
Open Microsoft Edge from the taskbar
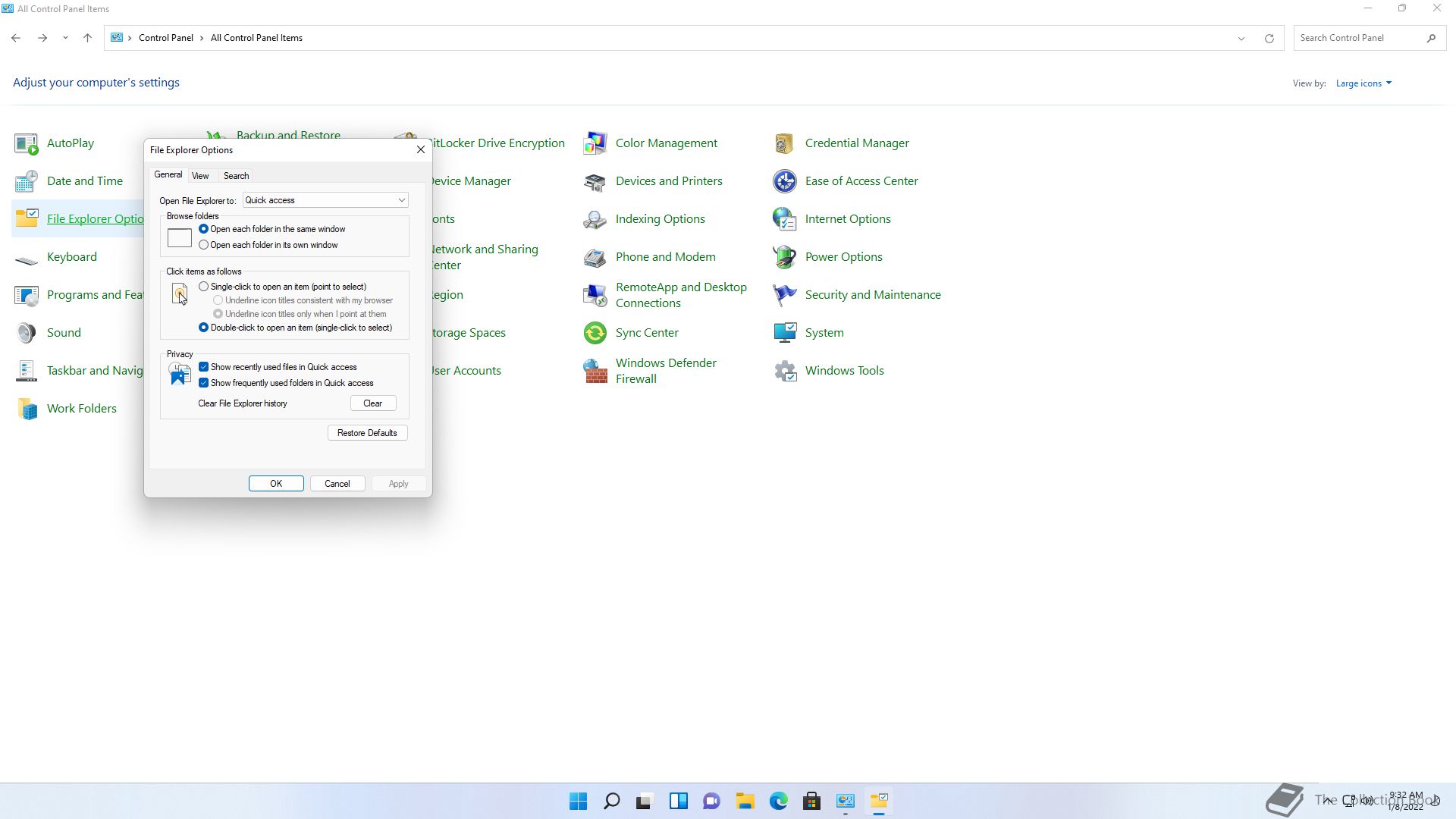pos(778,801)
